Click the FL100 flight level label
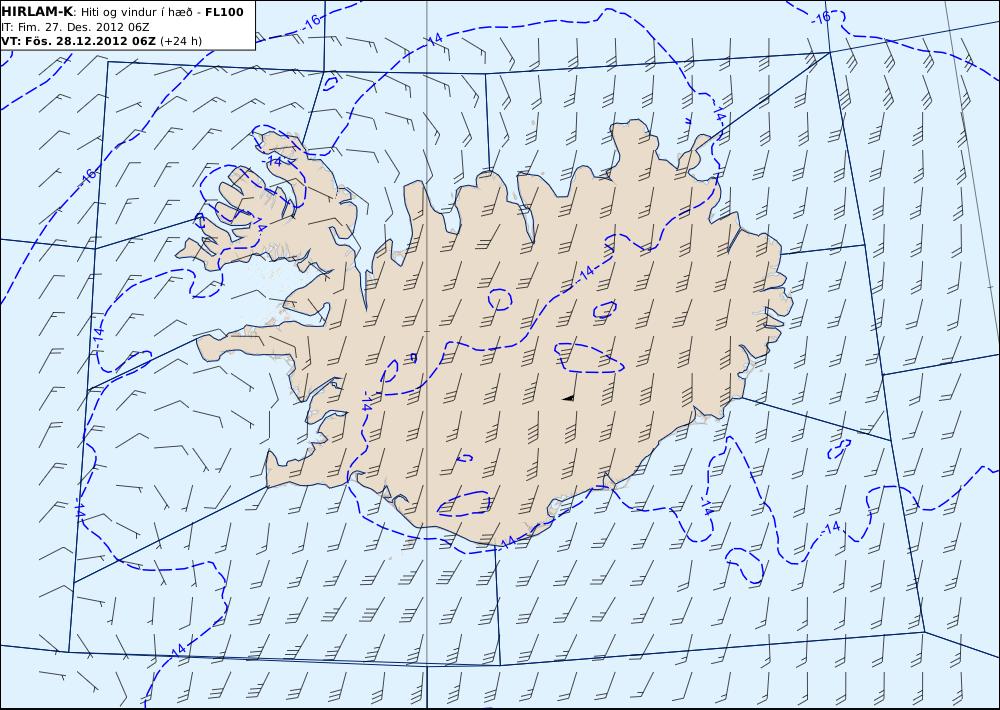This screenshot has height=710, width=1000. 224,12
